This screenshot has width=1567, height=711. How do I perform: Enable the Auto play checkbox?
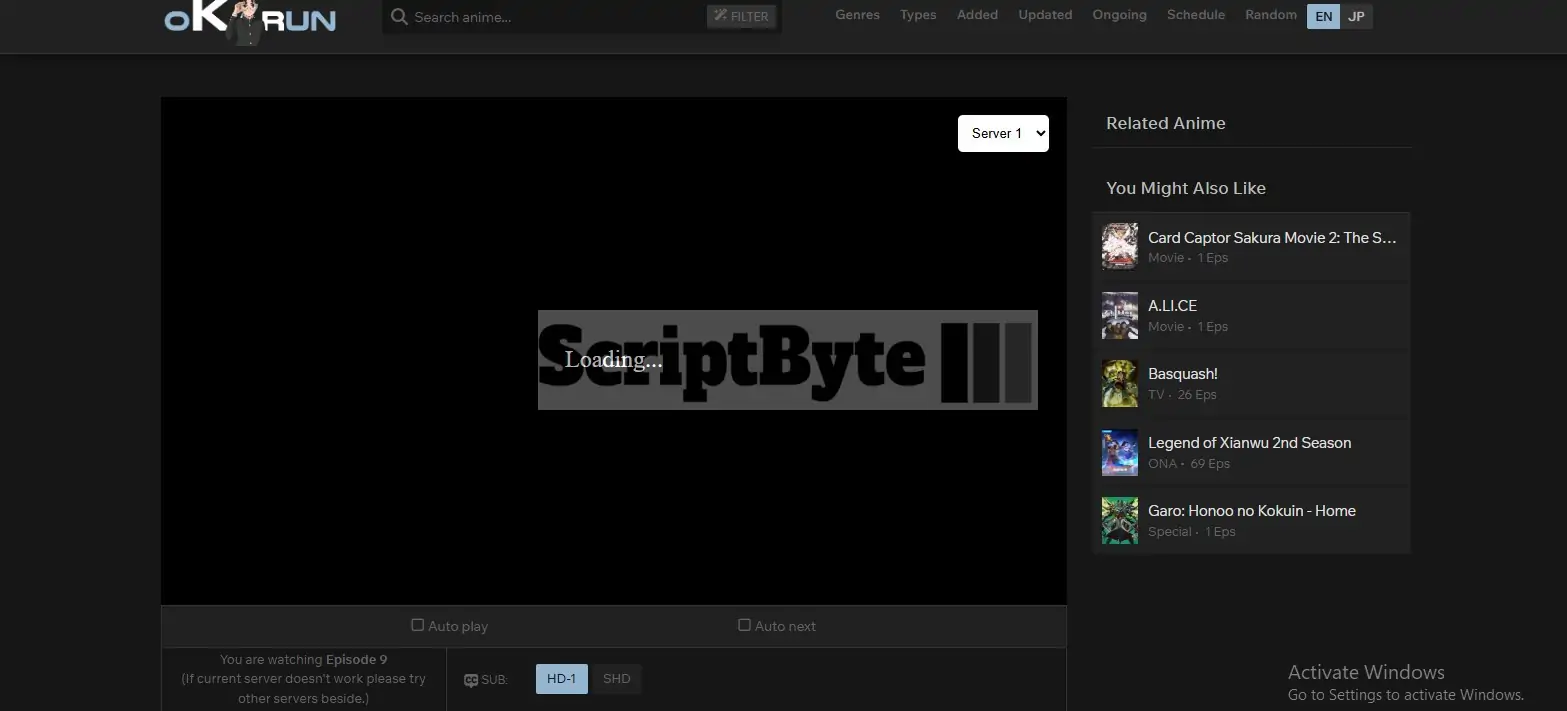tap(418, 625)
